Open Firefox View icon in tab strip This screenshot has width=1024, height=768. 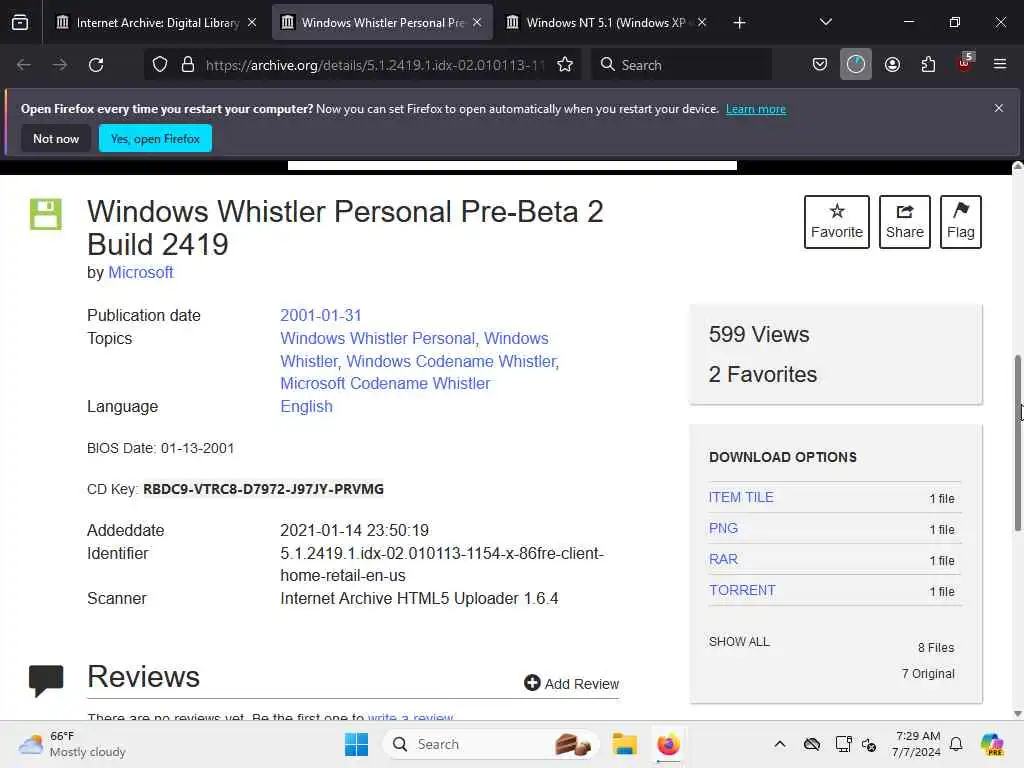click(20, 22)
